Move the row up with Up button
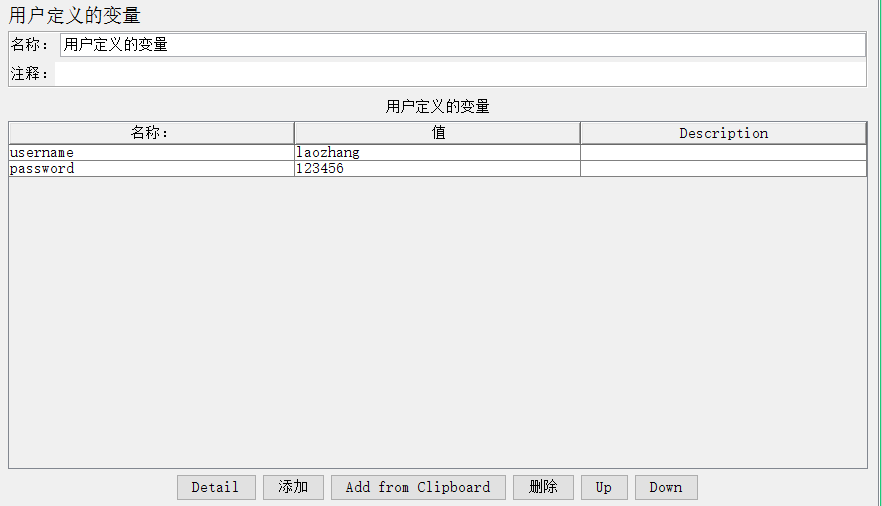Screen dimensions: 882x506 tap(604, 487)
